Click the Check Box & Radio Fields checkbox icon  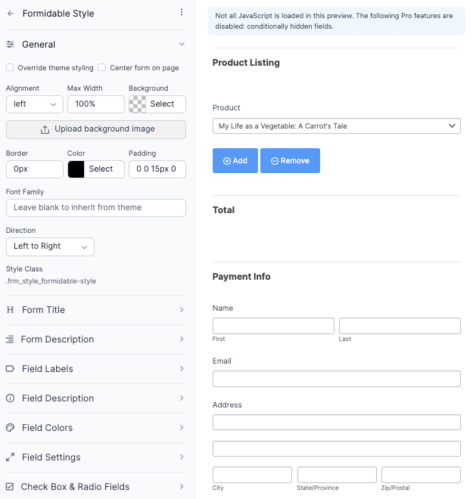[10, 487]
